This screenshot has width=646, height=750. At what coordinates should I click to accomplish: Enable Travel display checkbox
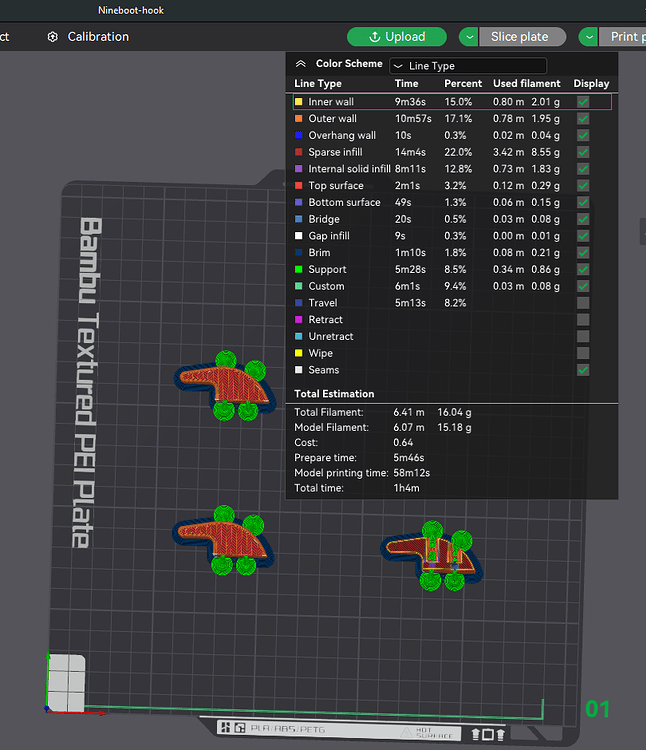click(x=583, y=303)
